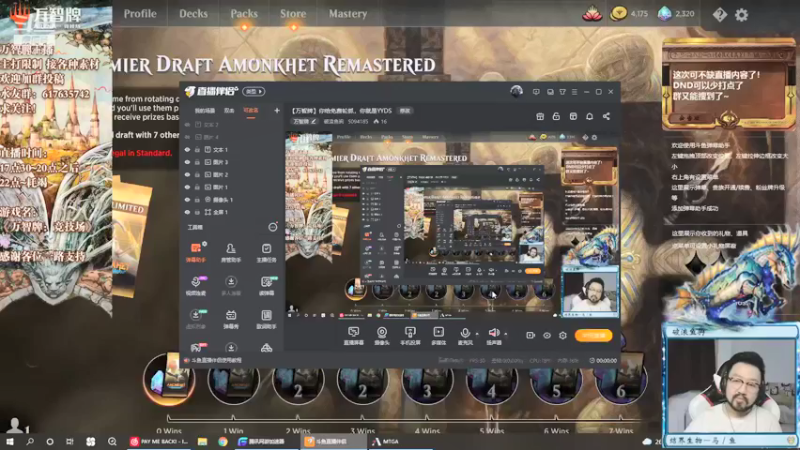Expand microphone volume arrow
This screenshot has width=800, height=450.
[x=478, y=334]
